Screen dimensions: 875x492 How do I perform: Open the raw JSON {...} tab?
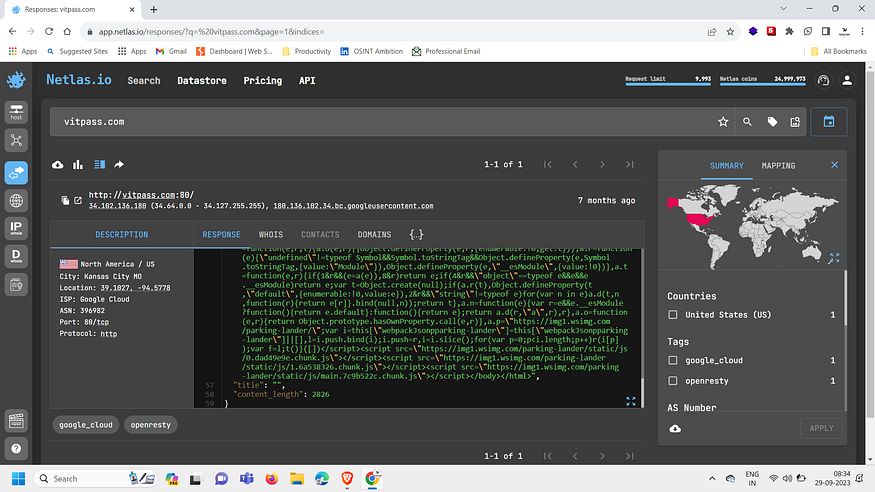416,234
